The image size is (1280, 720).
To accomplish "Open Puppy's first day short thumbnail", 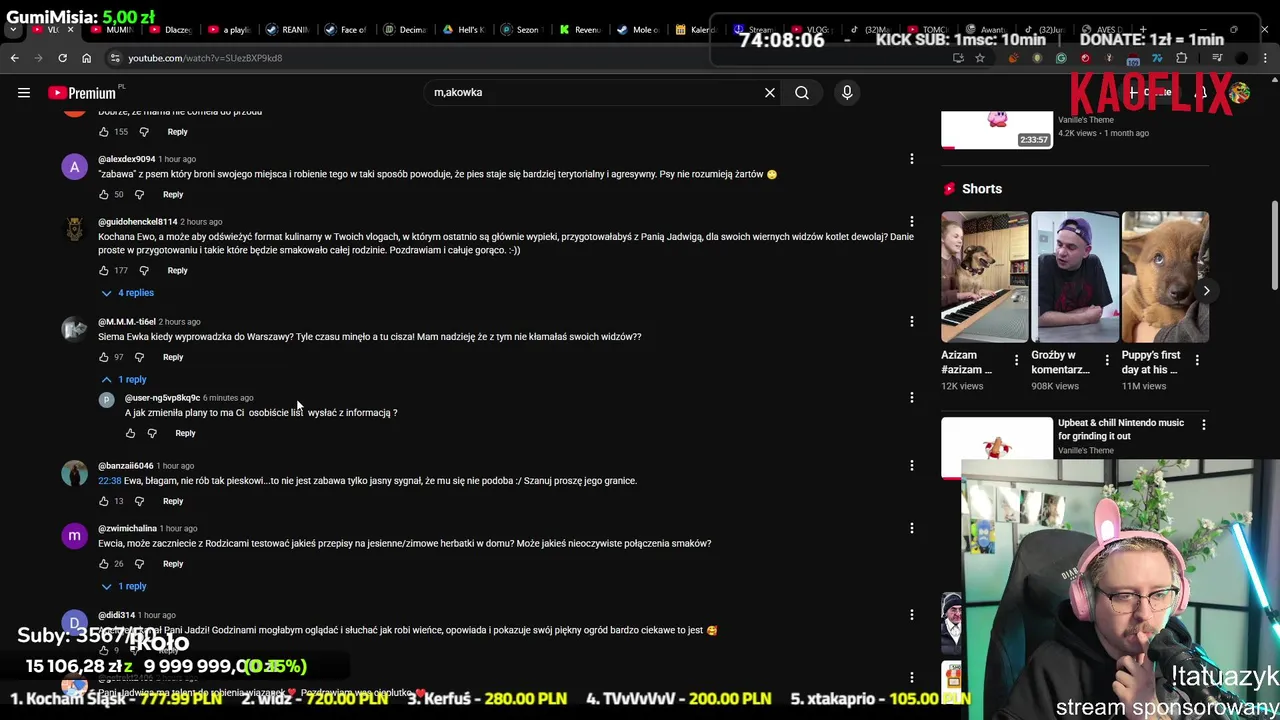I will tap(1165, 277).
